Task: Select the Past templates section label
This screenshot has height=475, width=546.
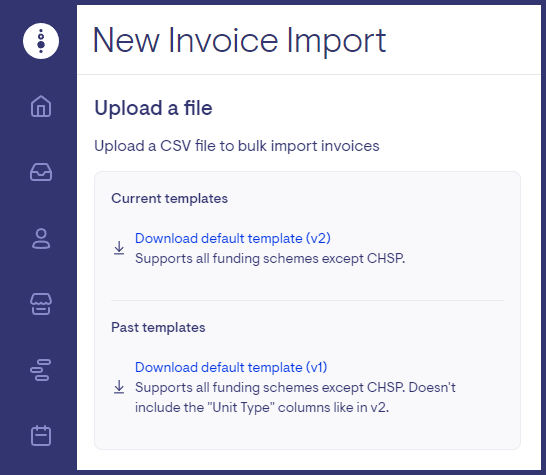Action: pyautogui.click(x=158, y=327)
